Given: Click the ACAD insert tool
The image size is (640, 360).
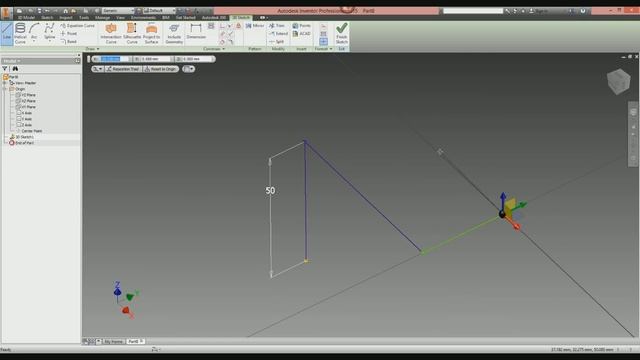Looking at the screenshot, I should [302, 33].
